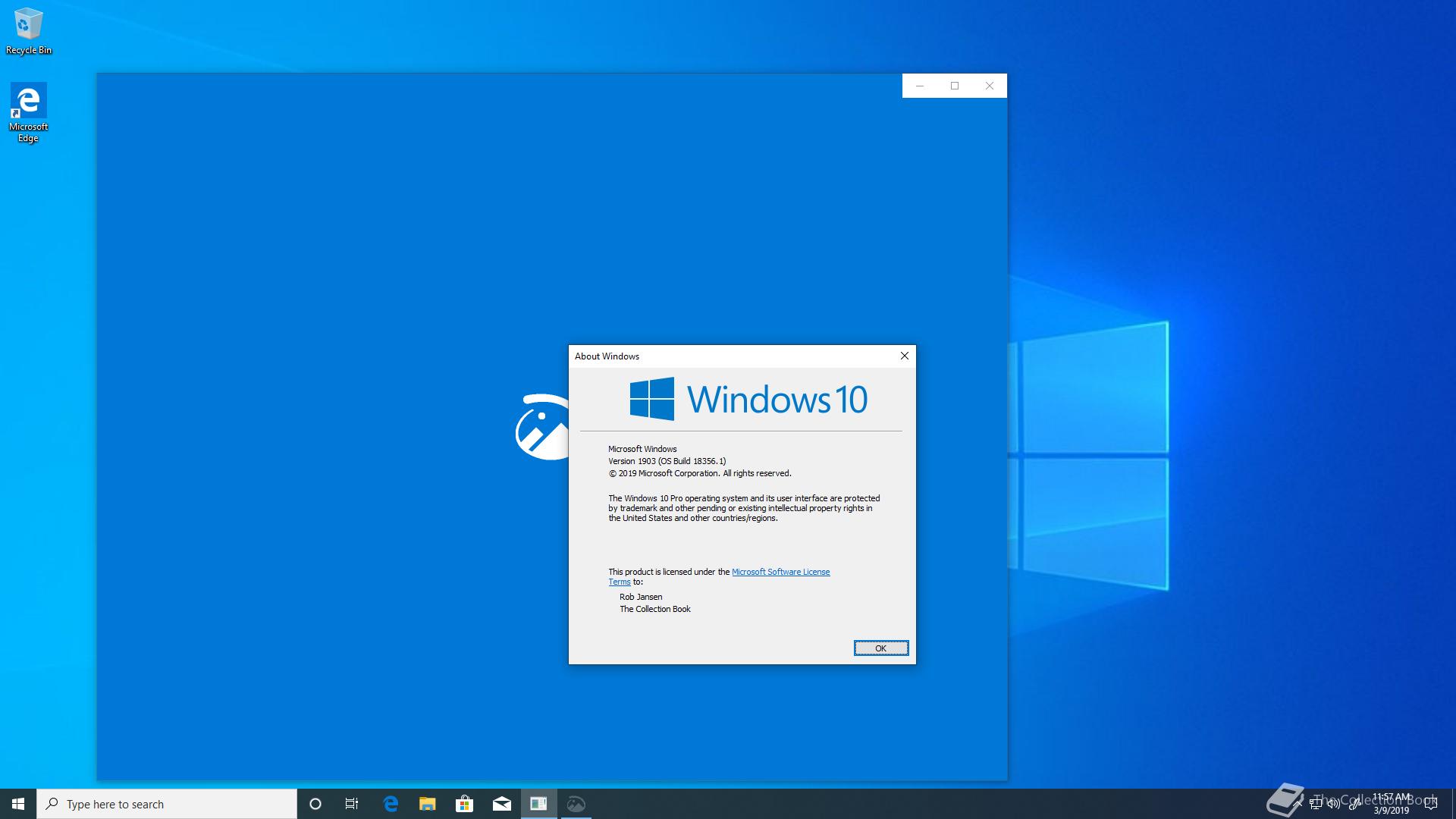Switch to Photos app taskbar entry
The height and width of the screenshot is (819, 1456).
pos(576,804)
